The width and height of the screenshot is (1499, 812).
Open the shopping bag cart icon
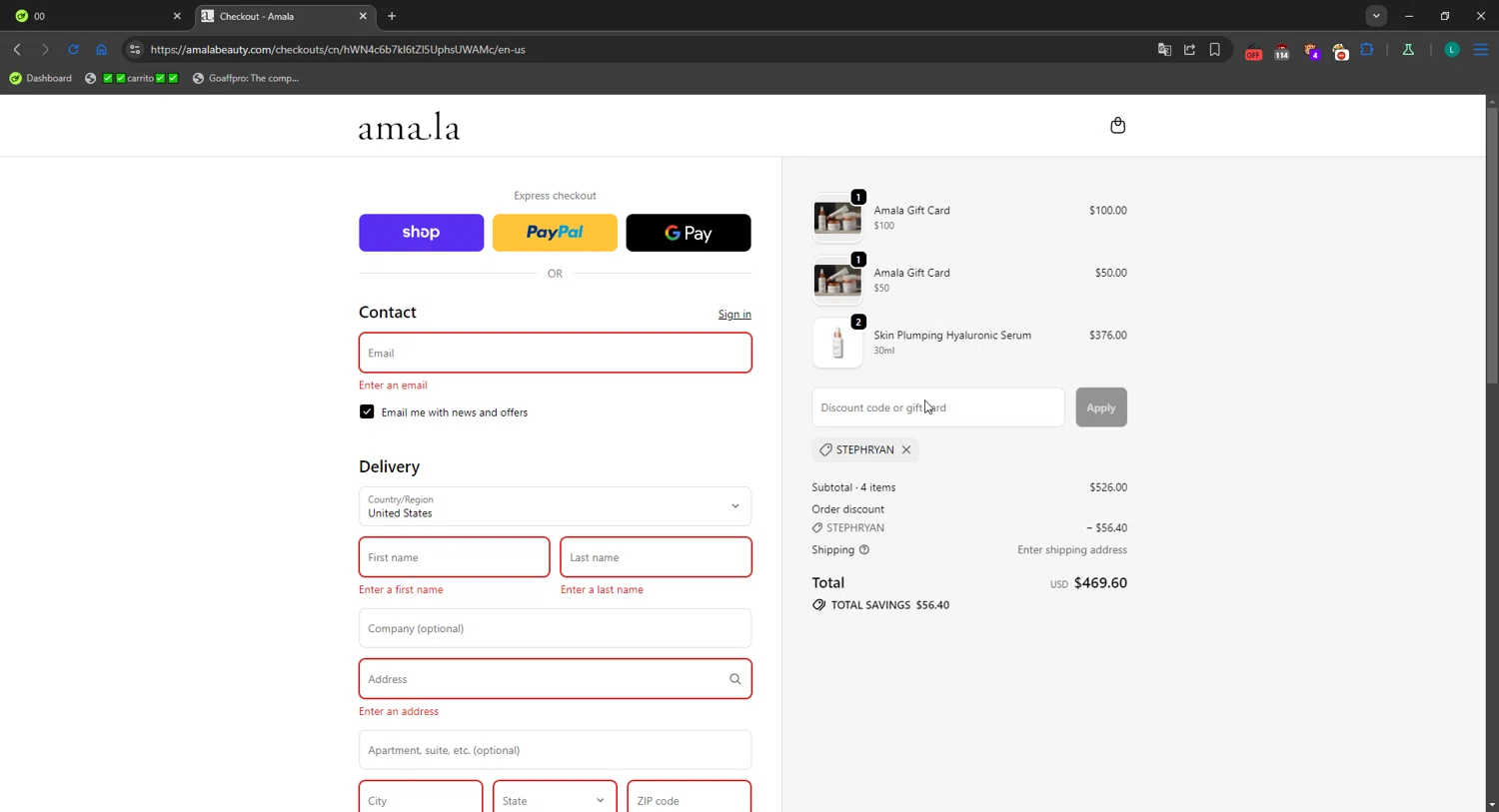pos(1117,125)
